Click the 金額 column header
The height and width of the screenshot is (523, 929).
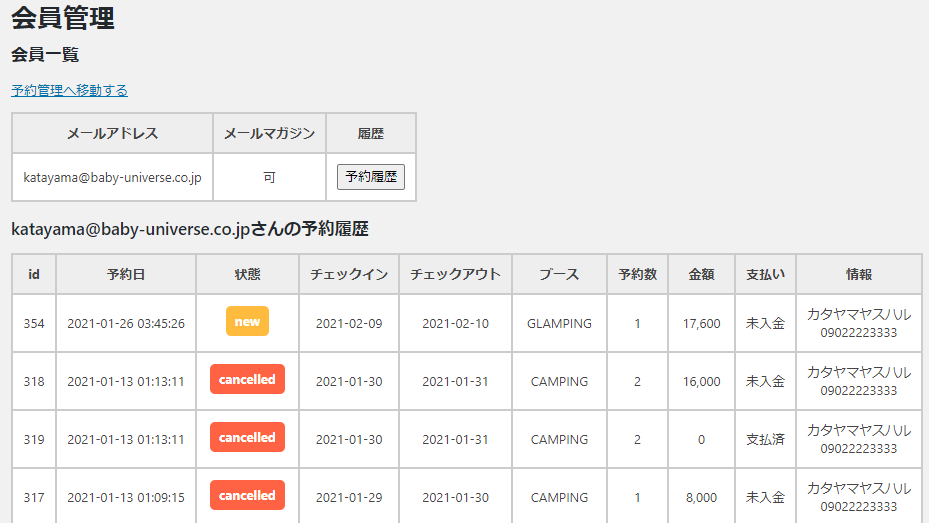click(x=701, y=274)
